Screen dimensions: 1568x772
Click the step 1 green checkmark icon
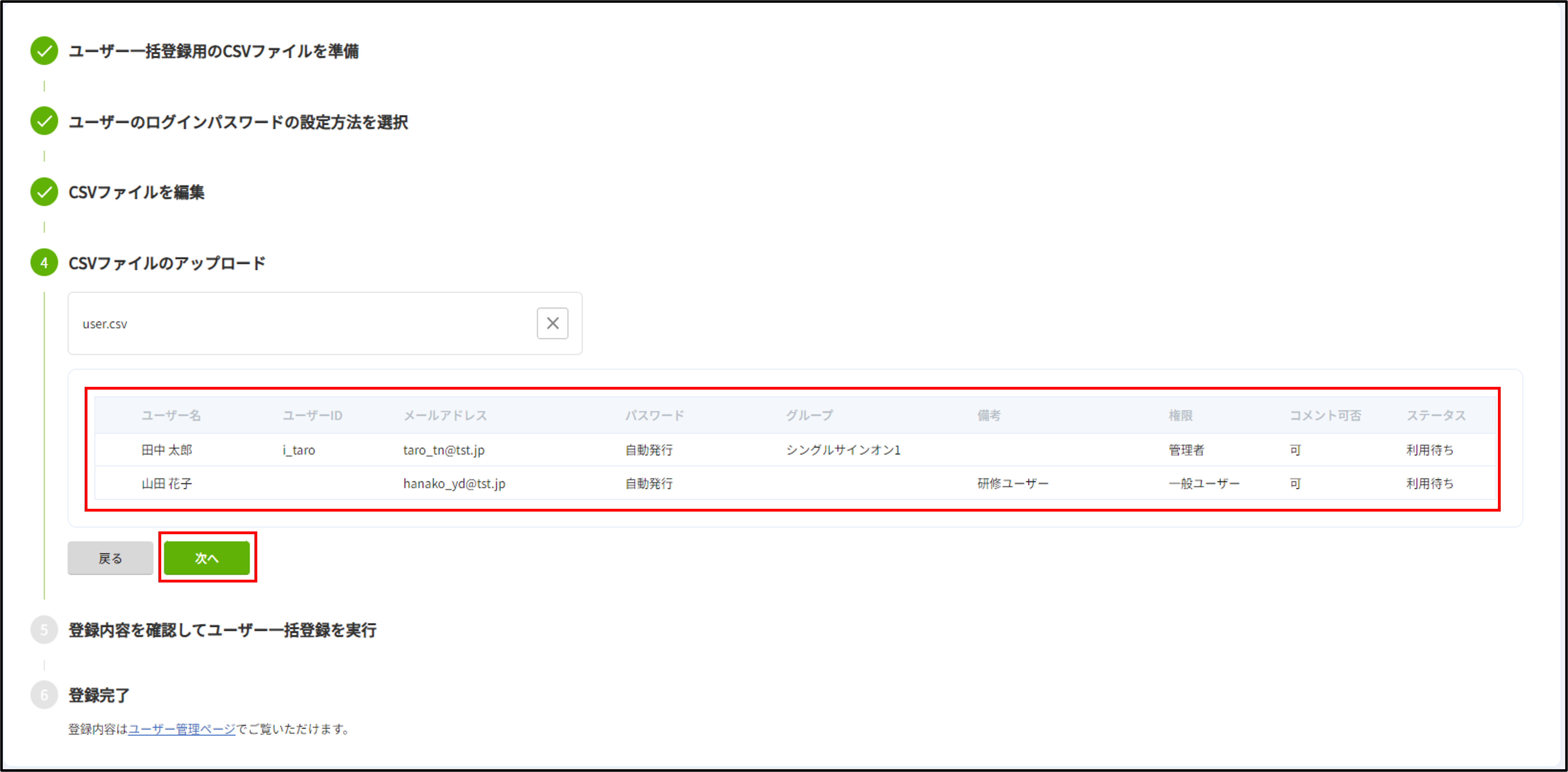click(44, 51)
